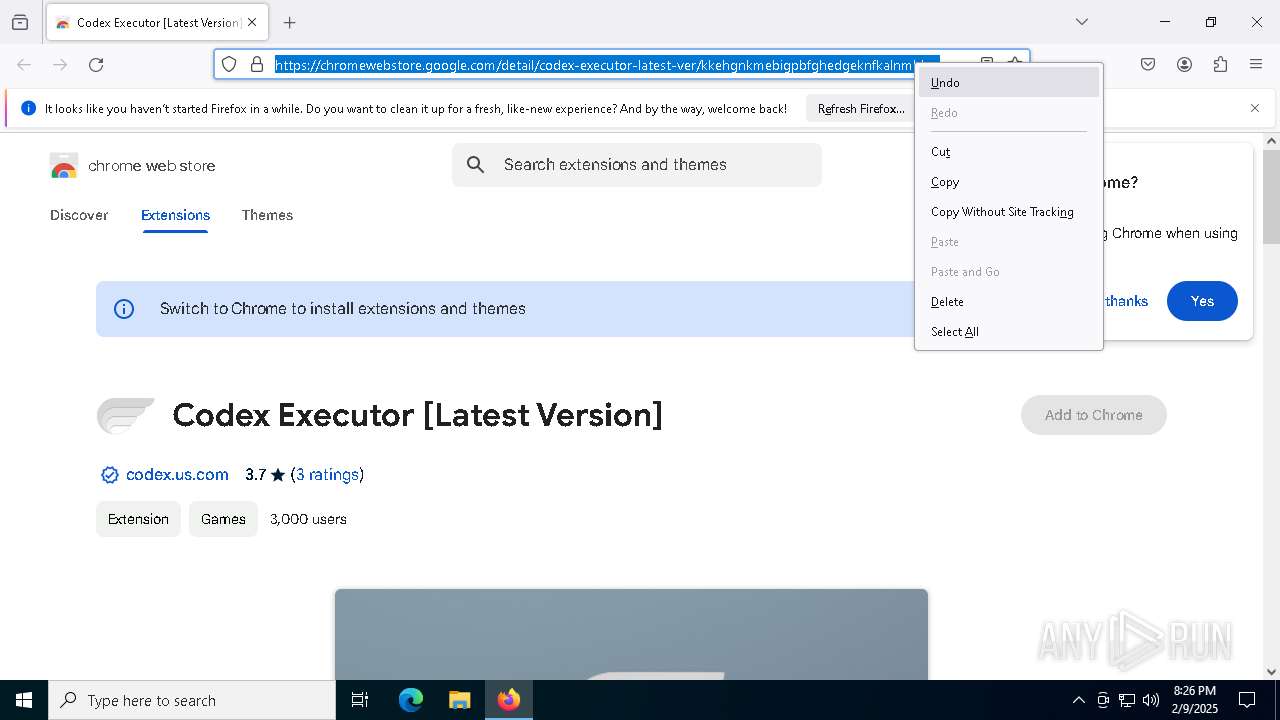Choose Delete in the context menu
The width and height of the screenshot is (1280, 720).
1009,302
